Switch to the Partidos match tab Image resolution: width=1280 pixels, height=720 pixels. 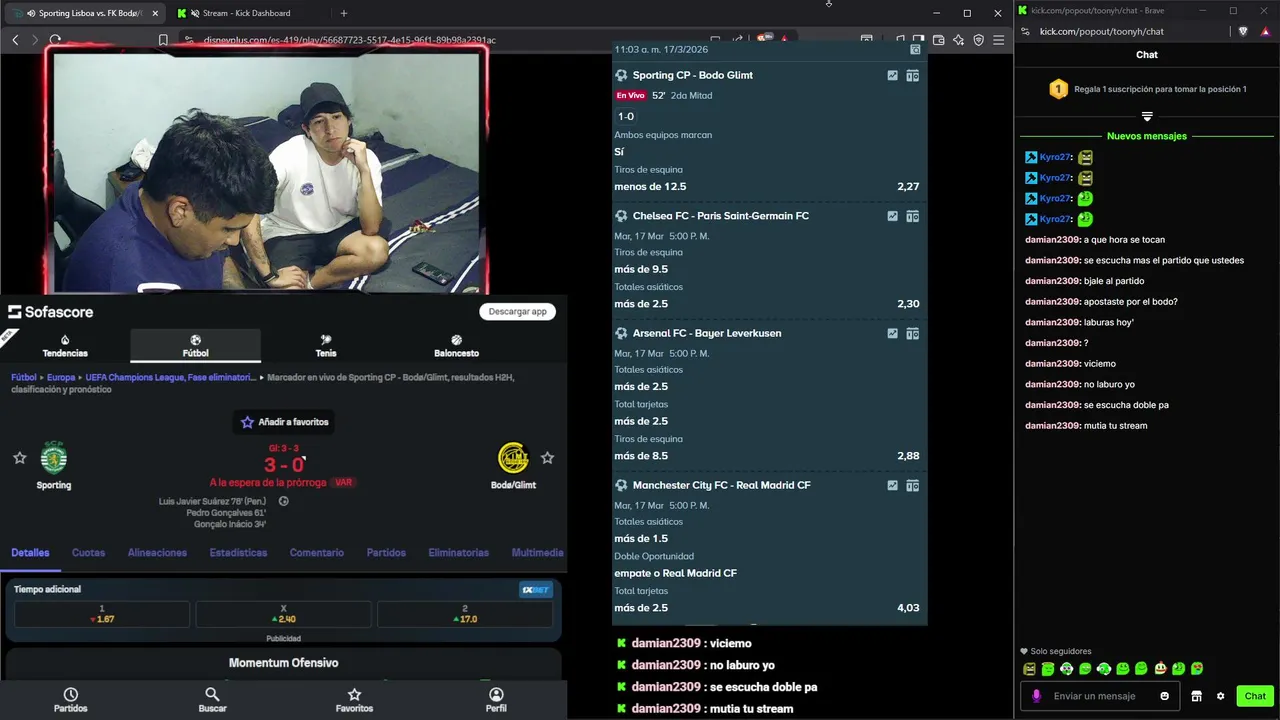coord(386,553)
